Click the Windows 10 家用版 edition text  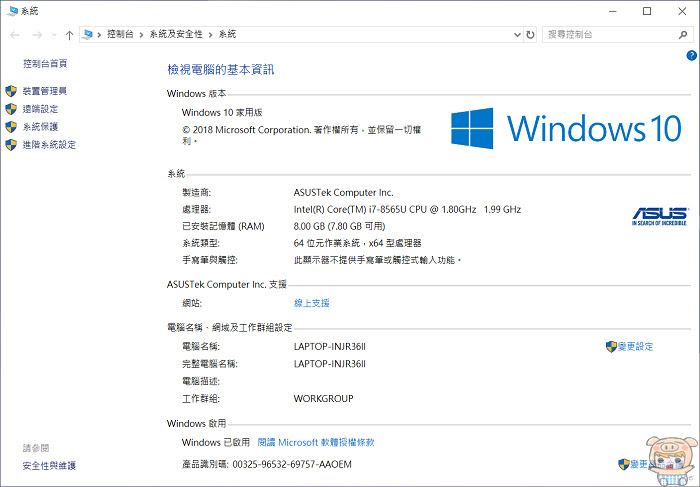tap(222, 112)
